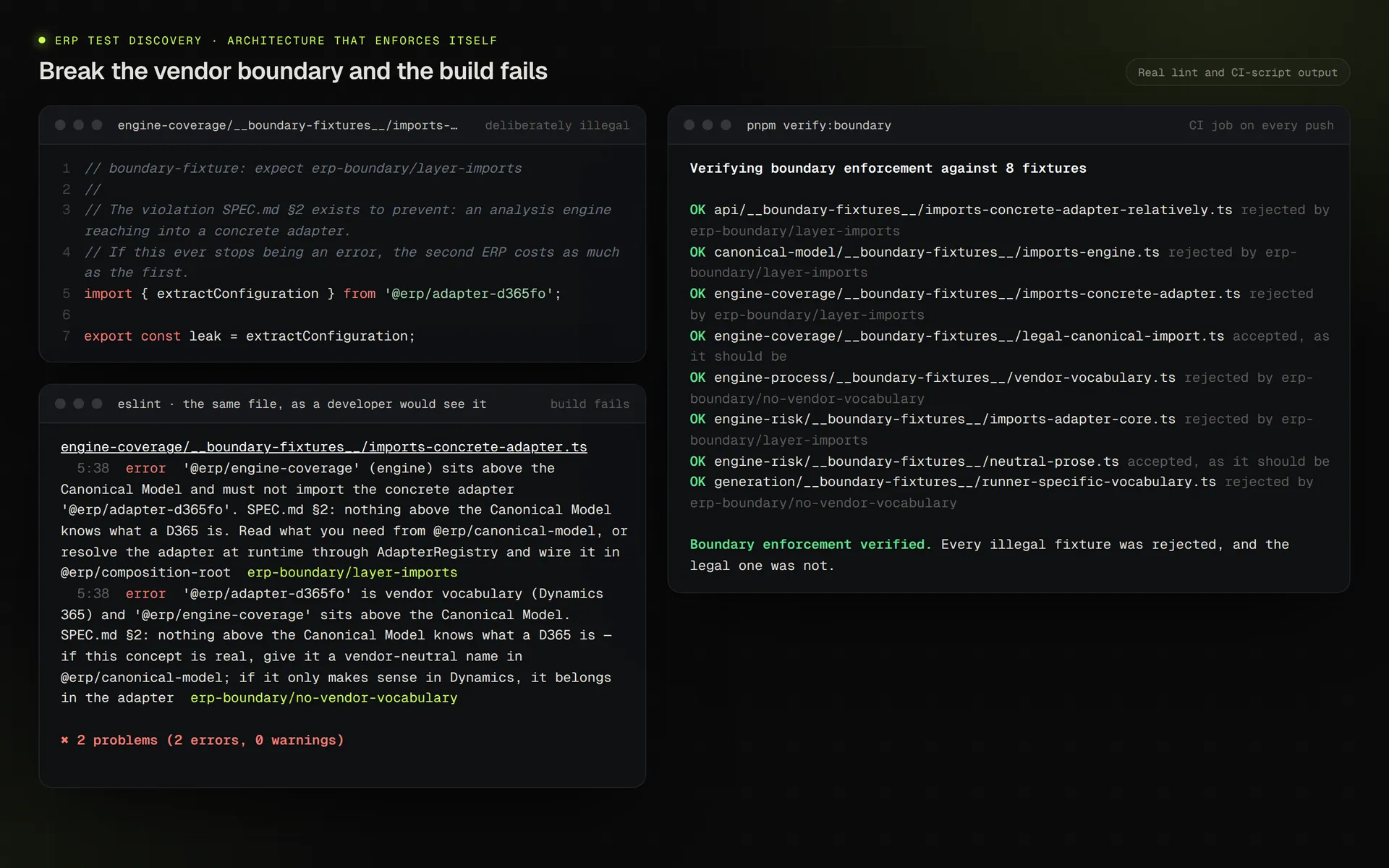Click the engine-risk neutral-prose.ts result line

pos(1009,461)
